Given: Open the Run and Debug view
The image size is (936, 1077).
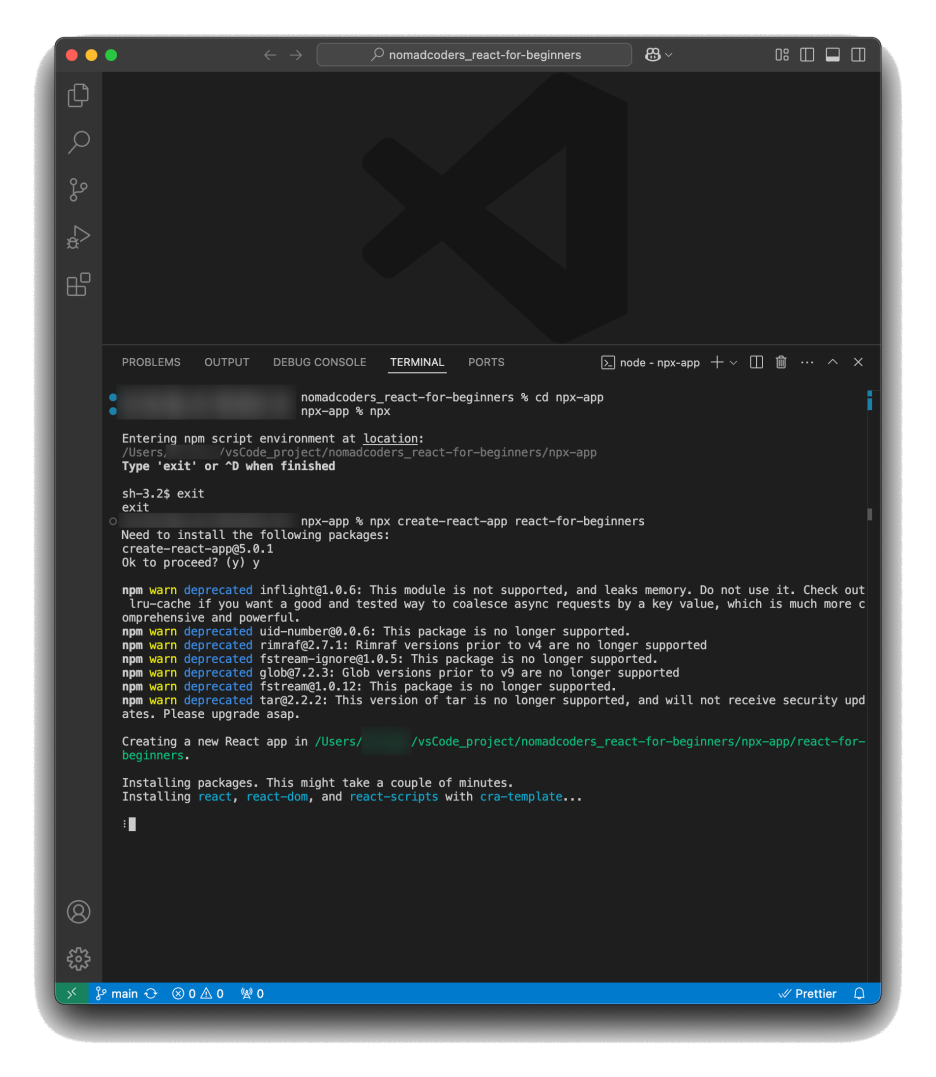Looking at the screenshot, I should [x=78, y=237].
